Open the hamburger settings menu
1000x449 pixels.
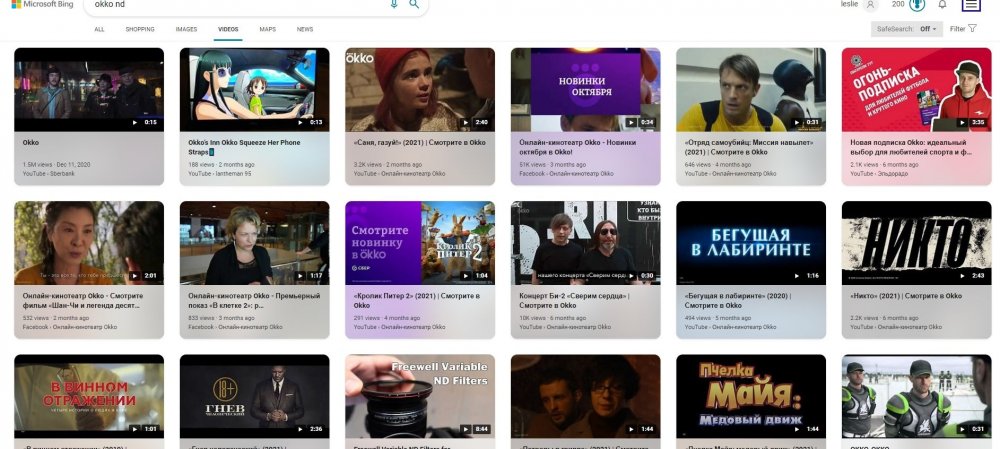(x=972, y=5)
